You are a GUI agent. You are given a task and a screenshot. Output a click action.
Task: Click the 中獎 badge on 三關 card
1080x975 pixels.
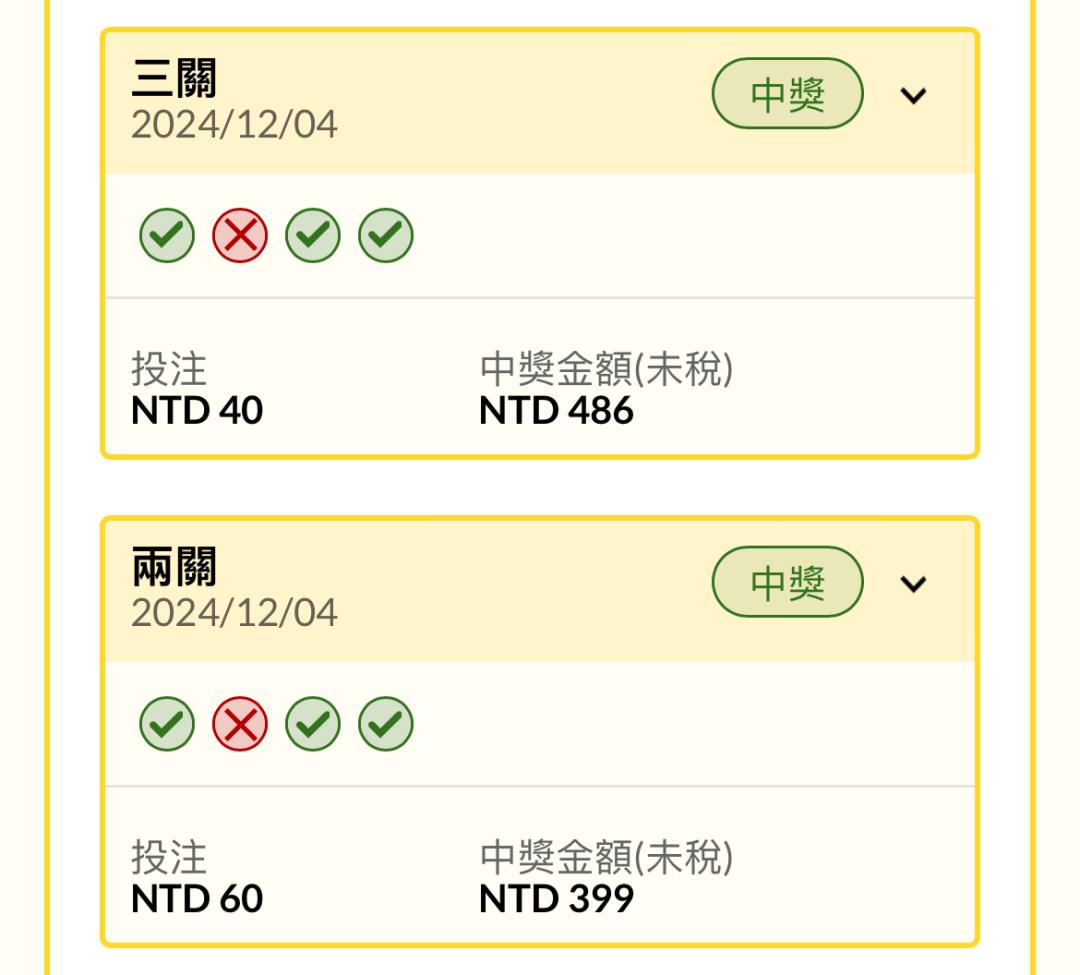tap(787, 94)
